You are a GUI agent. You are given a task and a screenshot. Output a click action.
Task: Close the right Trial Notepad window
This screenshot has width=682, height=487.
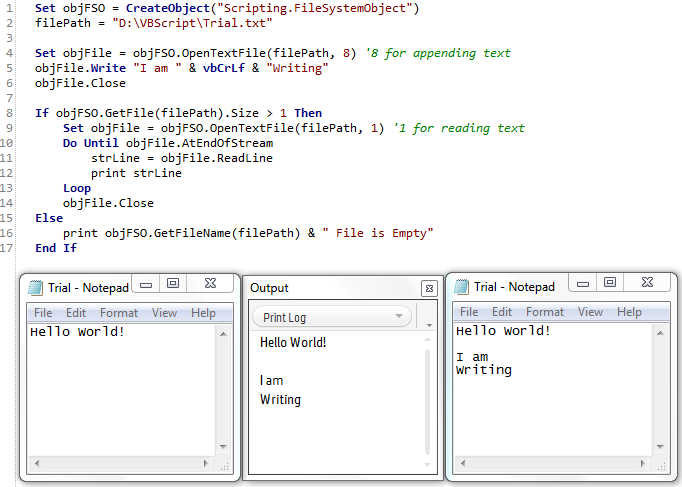coord(647,283)
